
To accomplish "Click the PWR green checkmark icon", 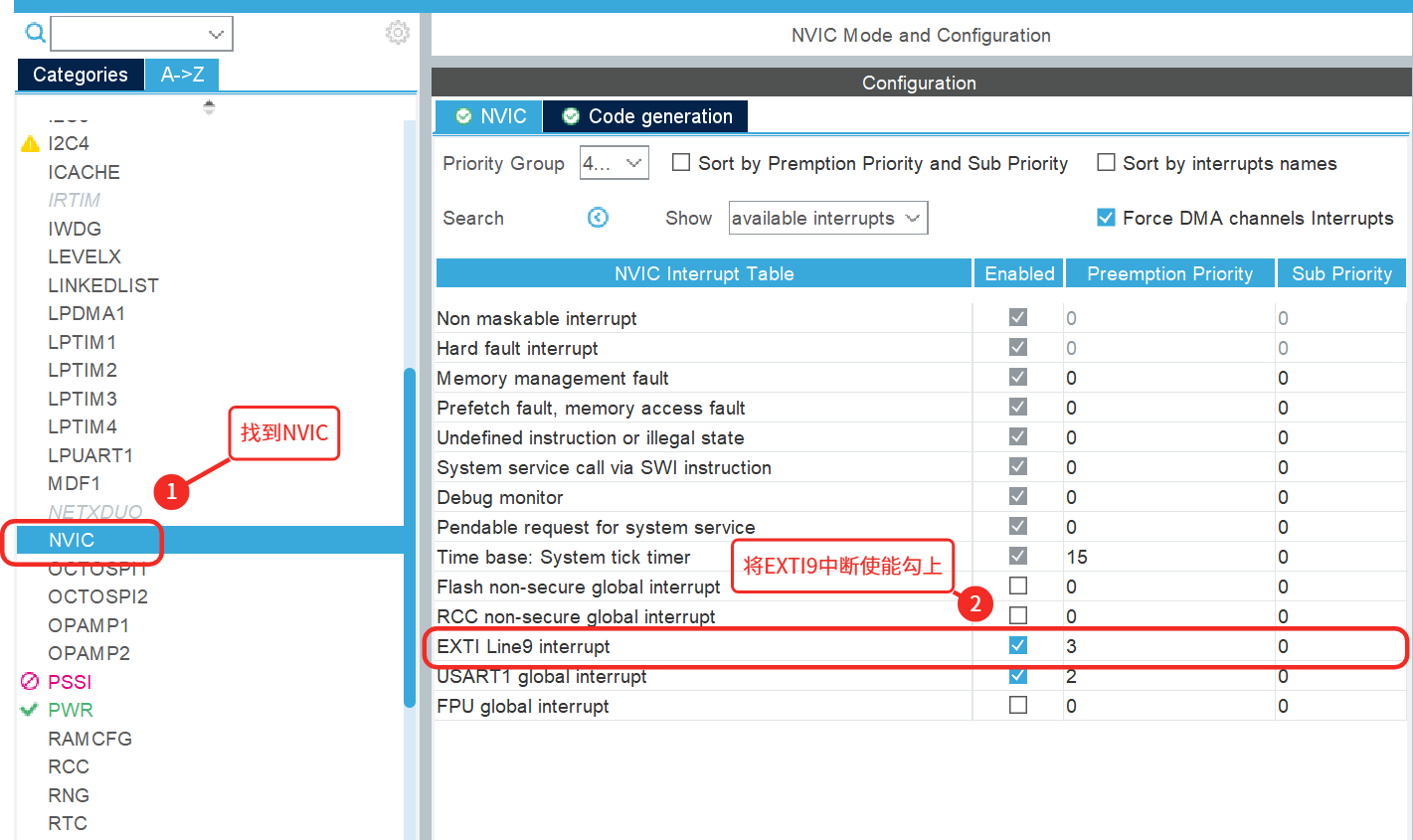I will (x=30, y=710).
